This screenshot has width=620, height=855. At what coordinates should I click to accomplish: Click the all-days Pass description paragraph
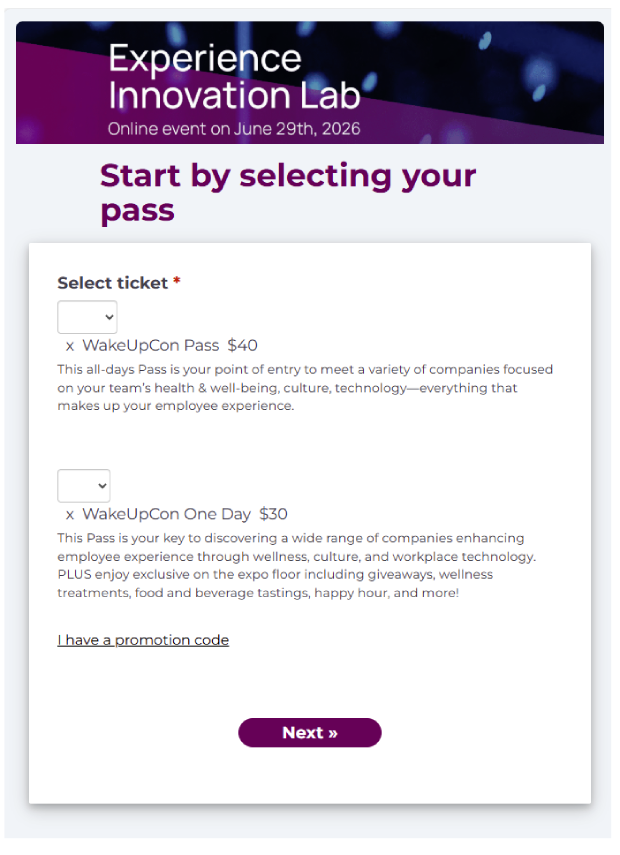(305, 388)
